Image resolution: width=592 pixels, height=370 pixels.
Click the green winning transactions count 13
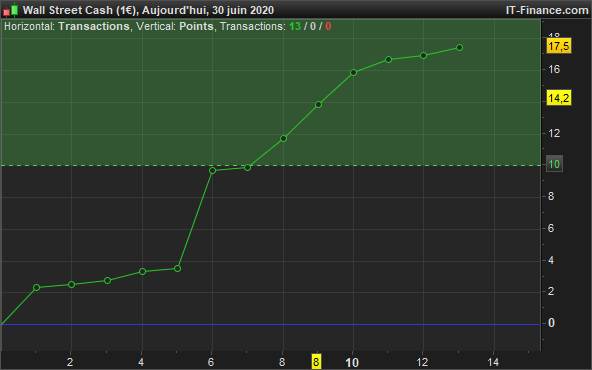pyautogui.click(x=295, y=26)
